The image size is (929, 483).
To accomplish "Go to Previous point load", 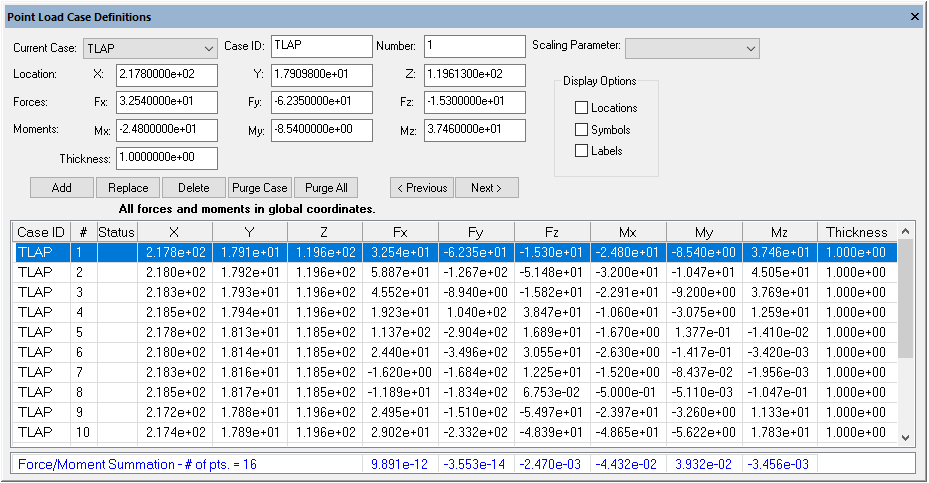I will [421, 188].
